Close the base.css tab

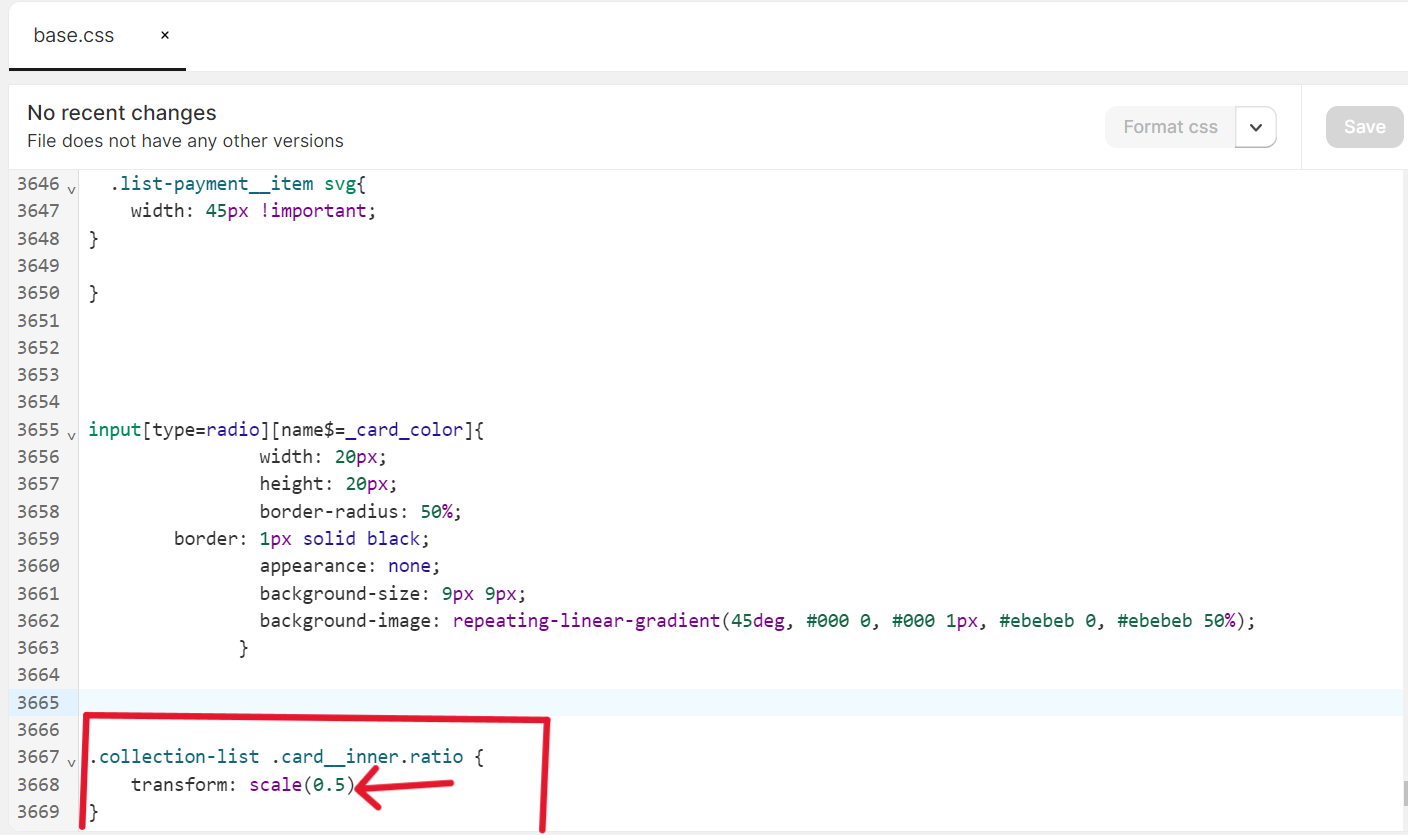(165, 35)
